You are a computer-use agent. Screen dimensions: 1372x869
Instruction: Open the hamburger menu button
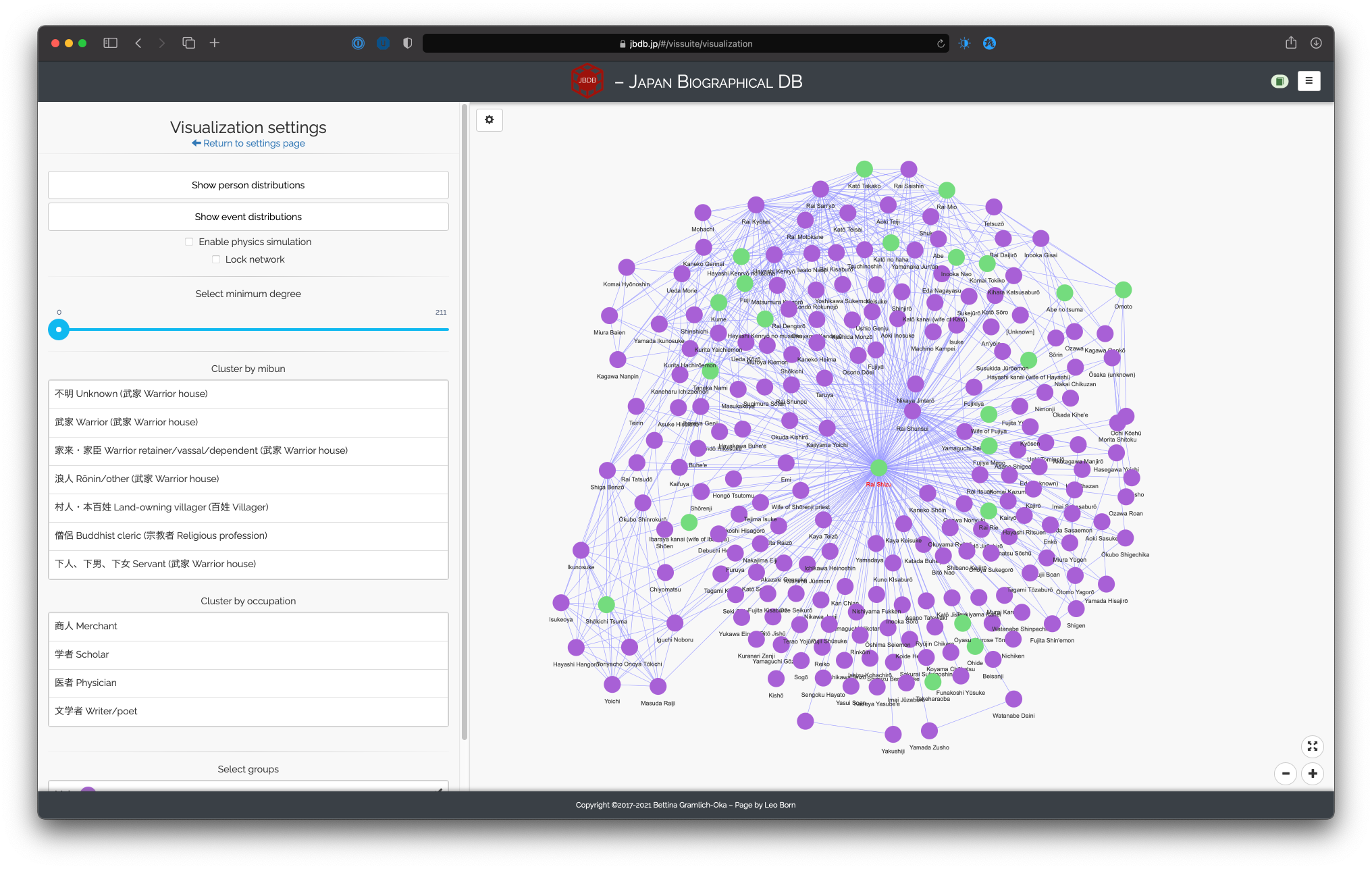tap(1309, 81)
